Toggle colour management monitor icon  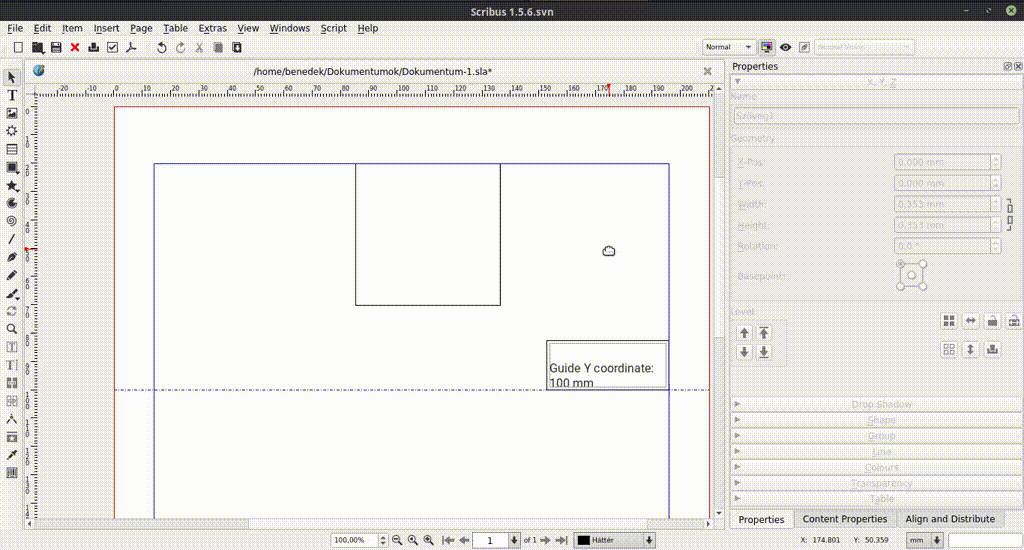tap(767, 47)
